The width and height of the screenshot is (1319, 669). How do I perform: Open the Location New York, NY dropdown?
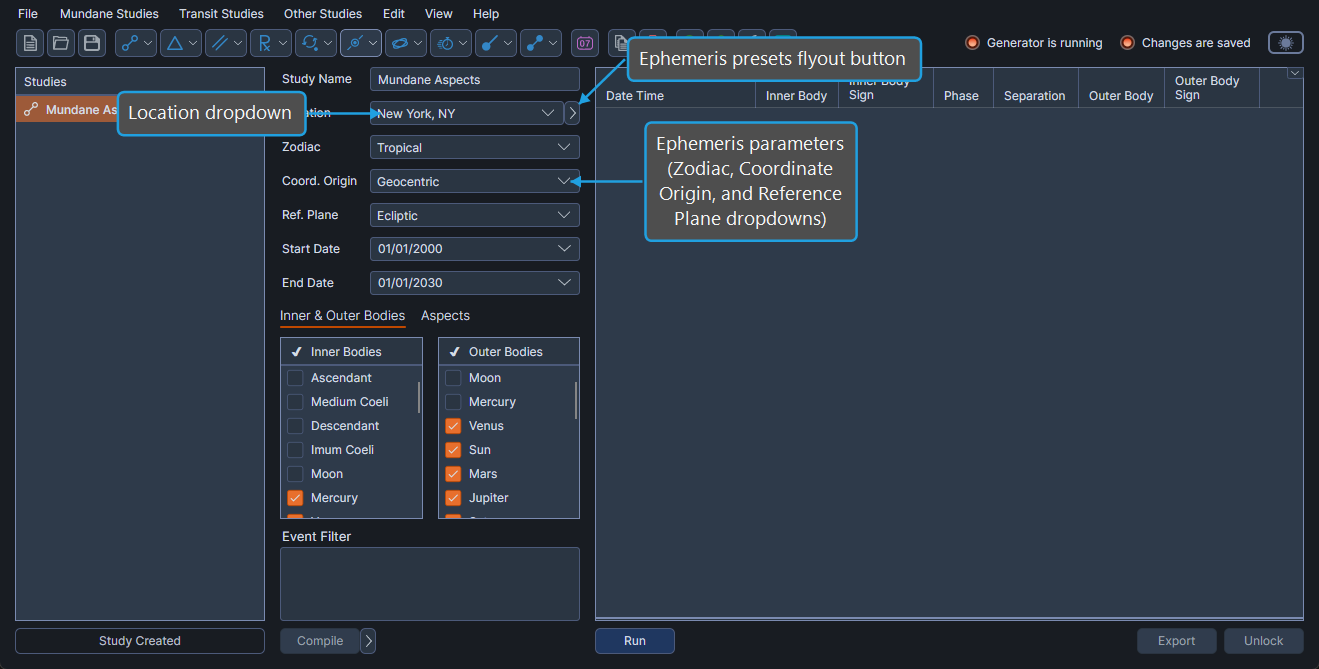point(466,113)
